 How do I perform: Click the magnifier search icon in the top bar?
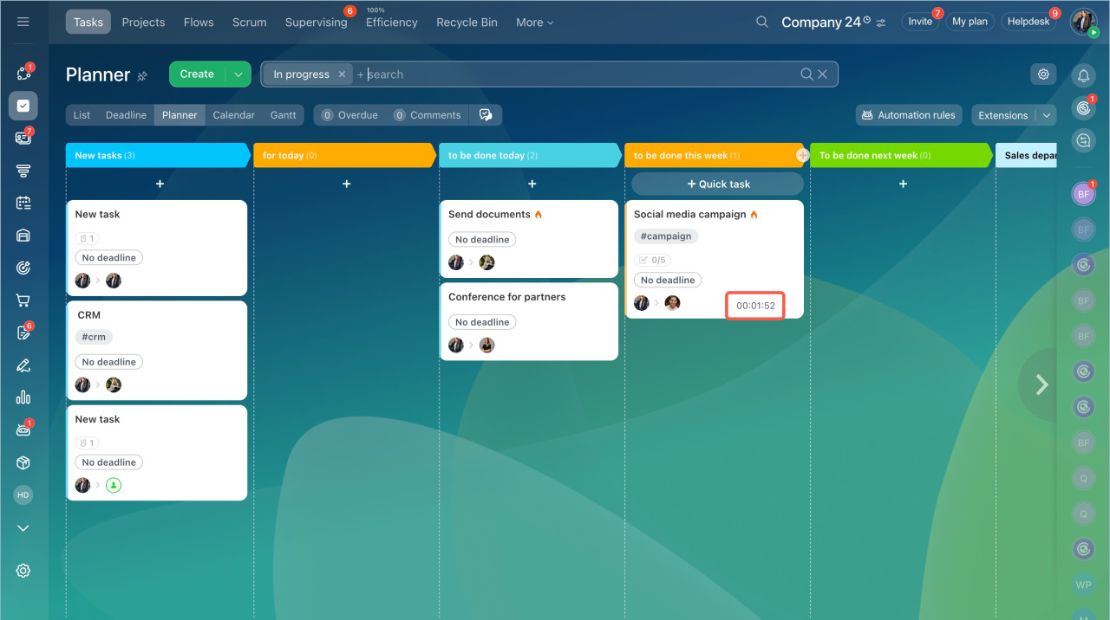tap(762, 22)
